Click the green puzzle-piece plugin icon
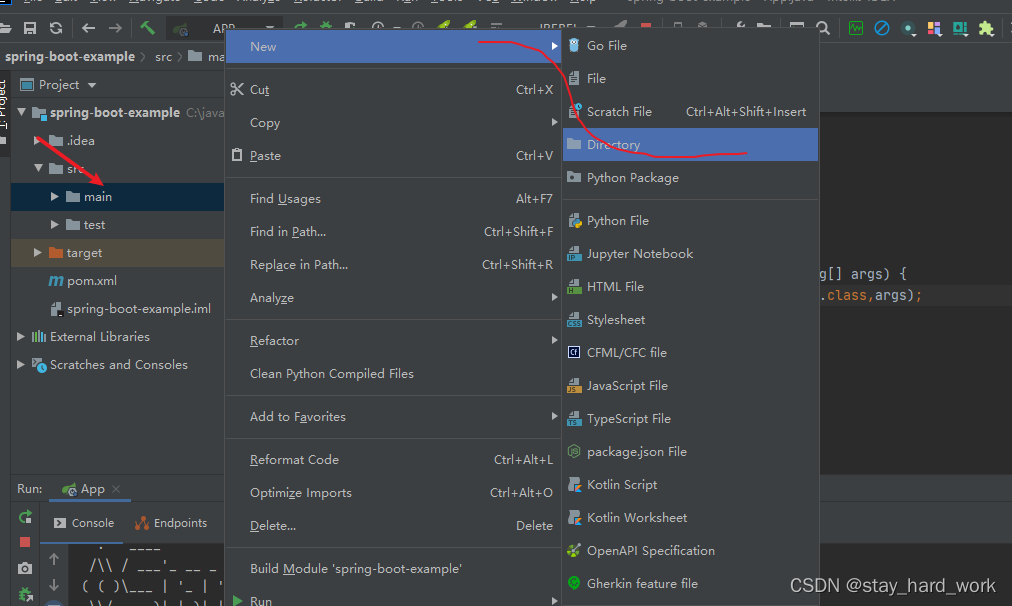Screen dimensions: 1012x606 click(x=986, y=28)
